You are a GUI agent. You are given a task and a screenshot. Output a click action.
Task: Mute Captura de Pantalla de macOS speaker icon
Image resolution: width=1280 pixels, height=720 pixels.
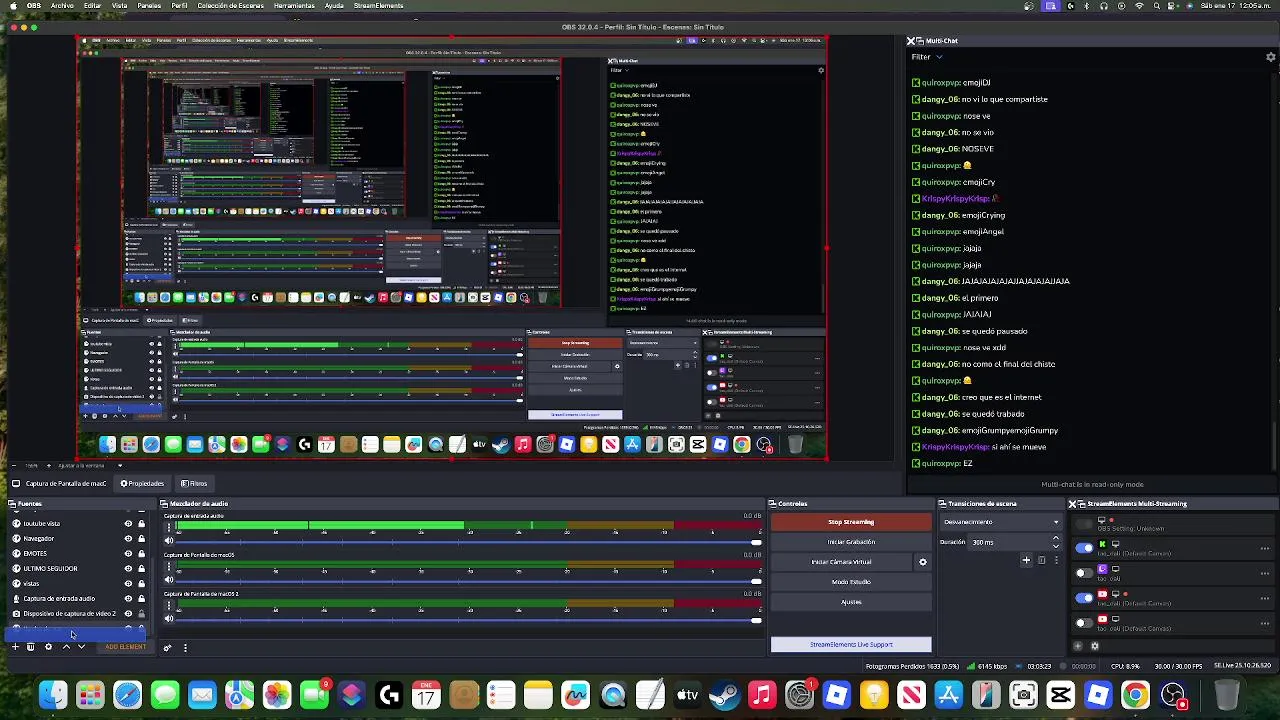pos(169,580)
